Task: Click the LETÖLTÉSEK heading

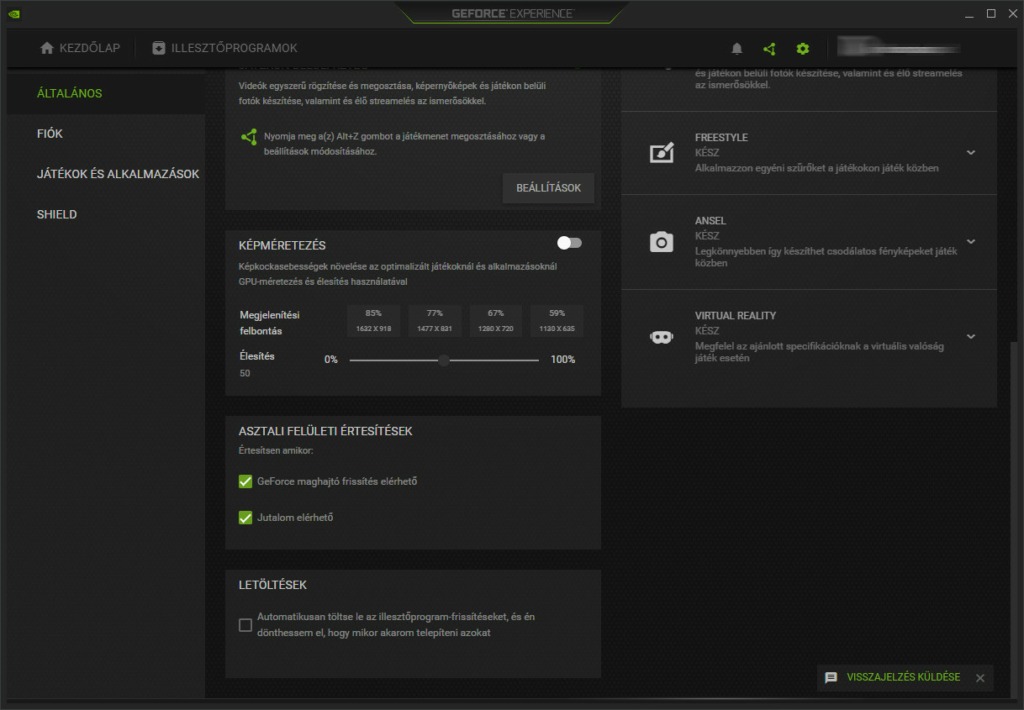Action: click(272, 585)
